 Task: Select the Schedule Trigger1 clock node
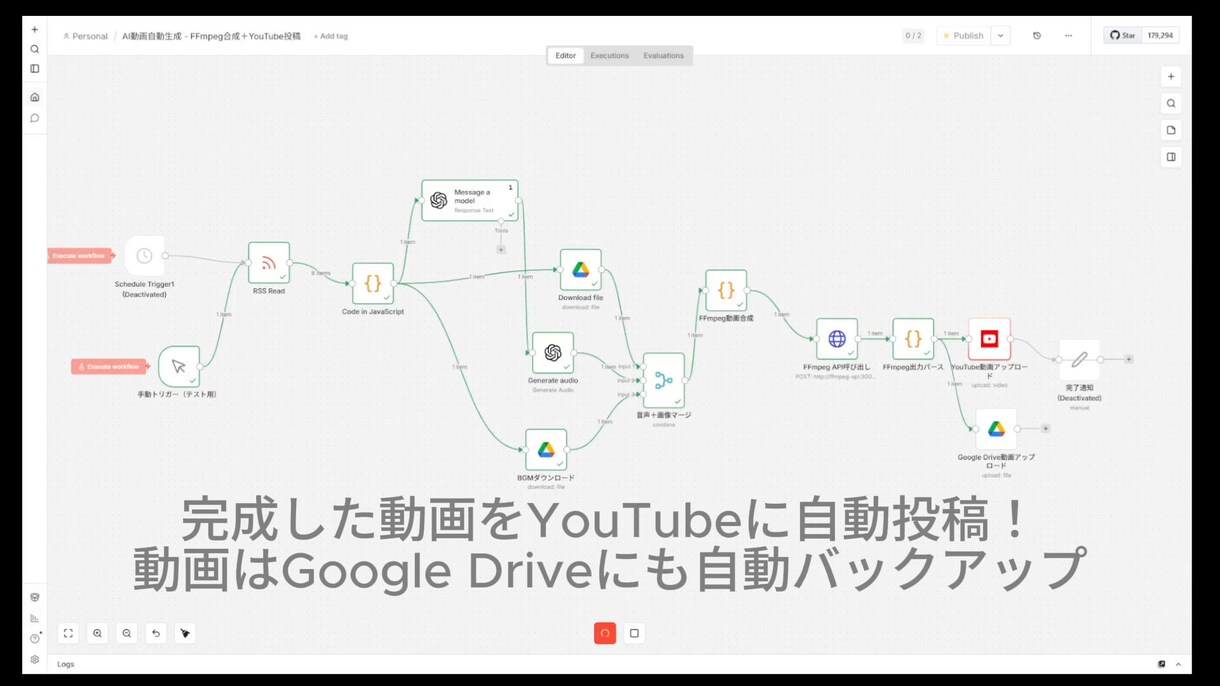145,256
